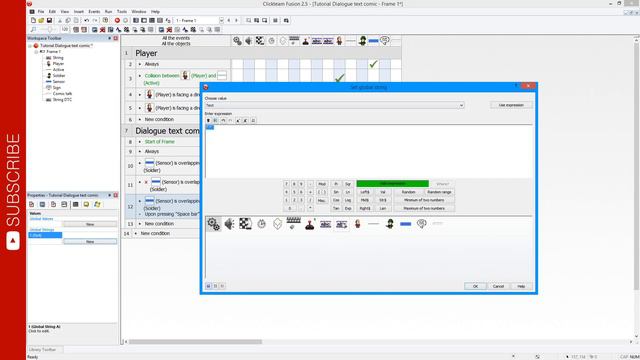Click OK in Set global string dialog
Viewport: 640px width, 360px height.
(475, 286)
